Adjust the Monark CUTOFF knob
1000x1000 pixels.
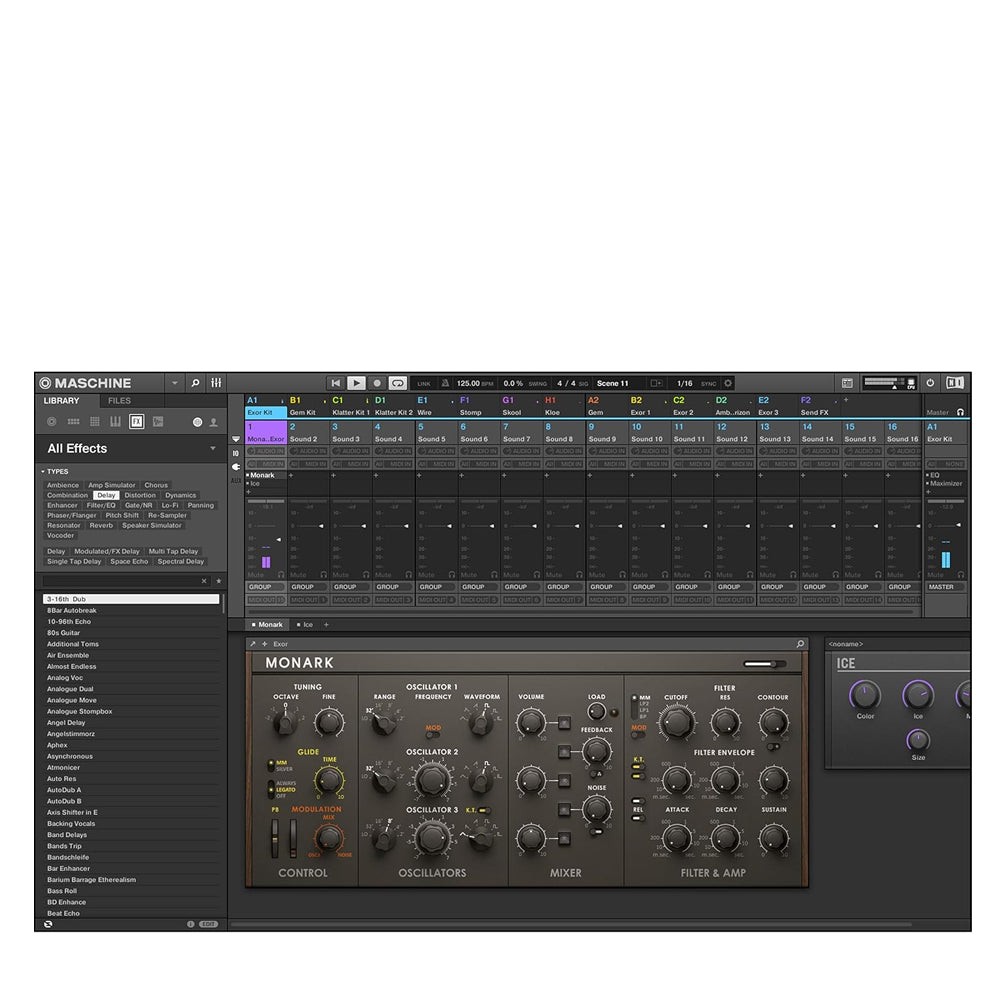click(676, 721)
